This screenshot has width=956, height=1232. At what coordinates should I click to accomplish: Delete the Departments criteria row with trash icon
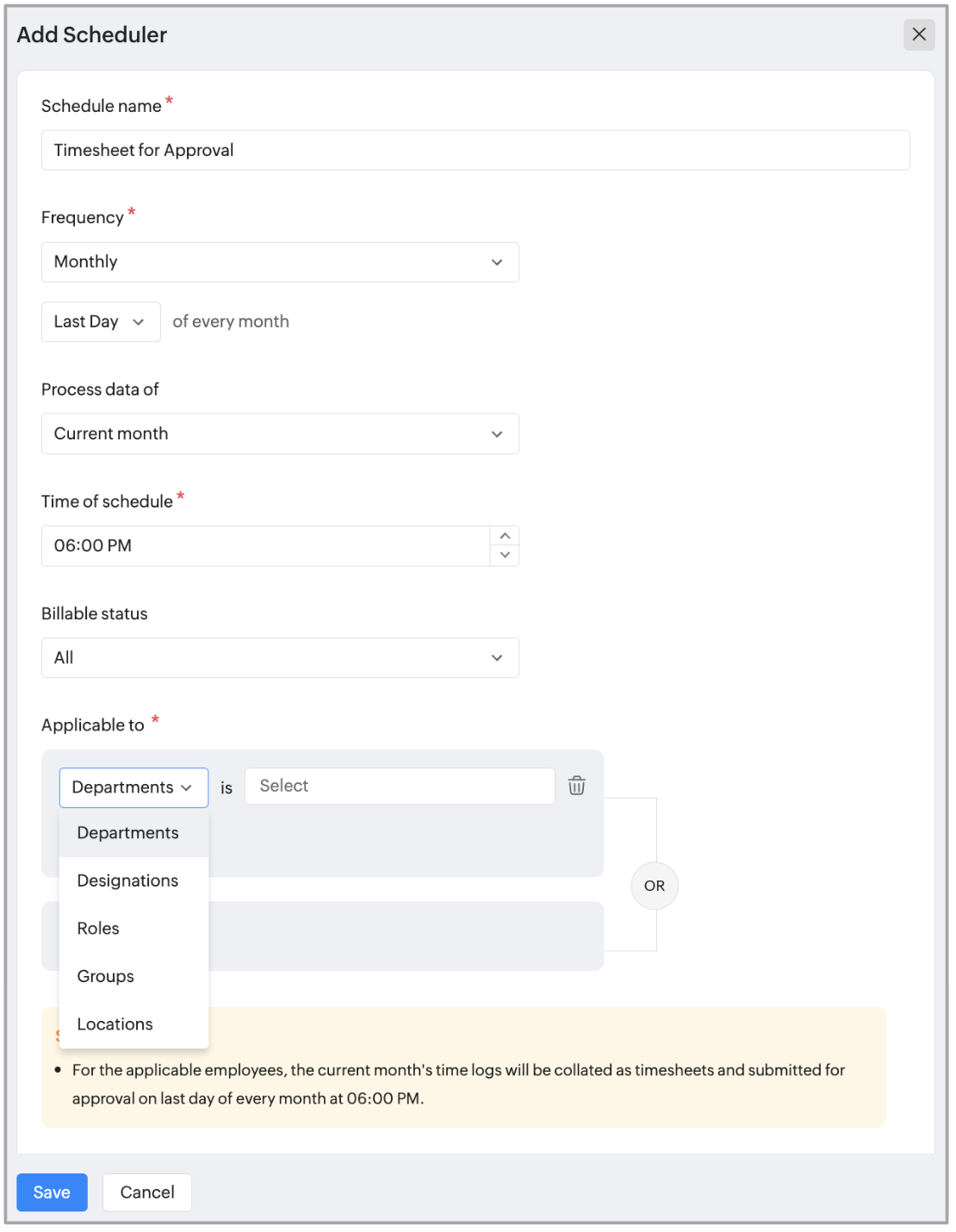point(576,786)
